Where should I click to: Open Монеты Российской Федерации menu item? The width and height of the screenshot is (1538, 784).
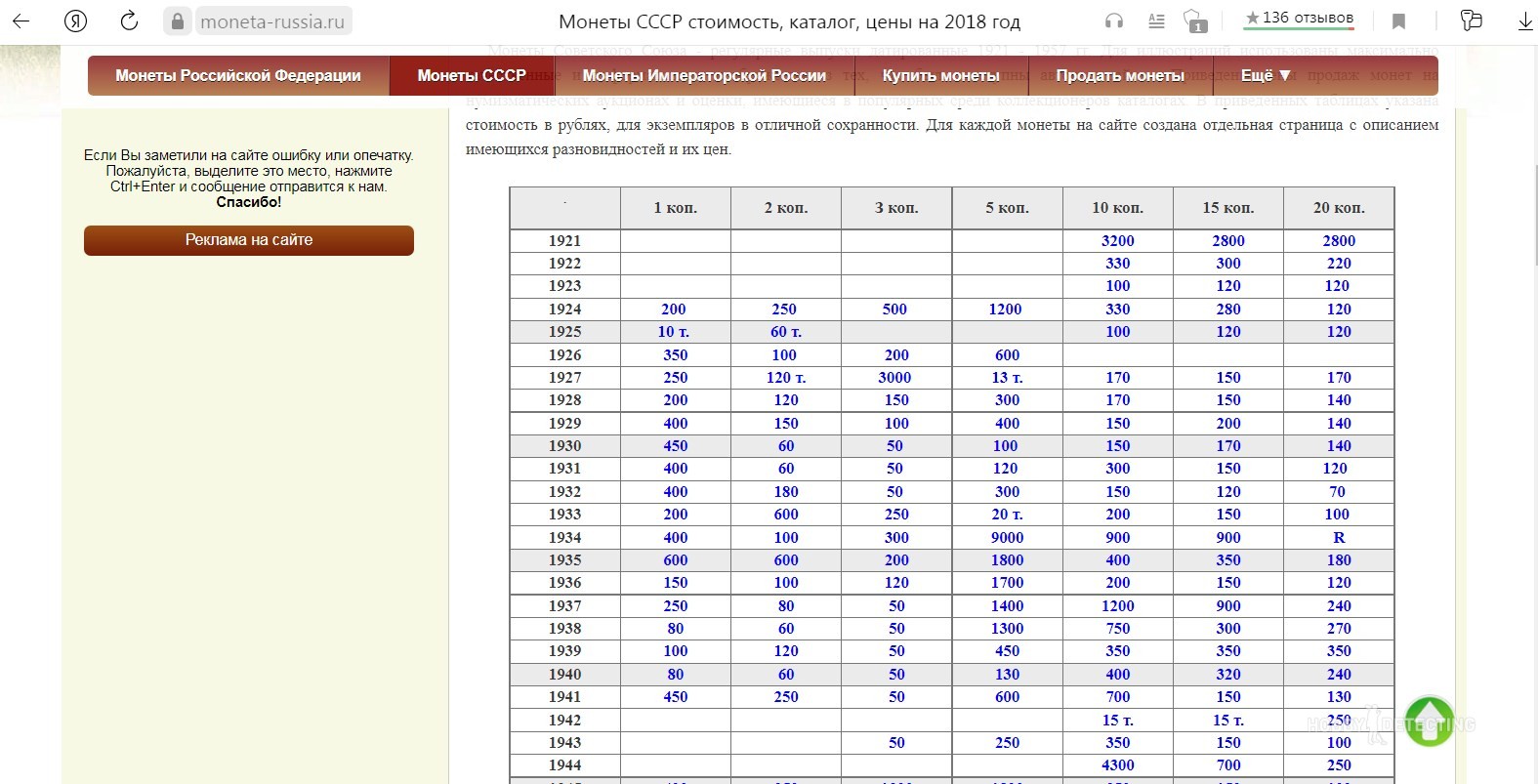(238, 75)
